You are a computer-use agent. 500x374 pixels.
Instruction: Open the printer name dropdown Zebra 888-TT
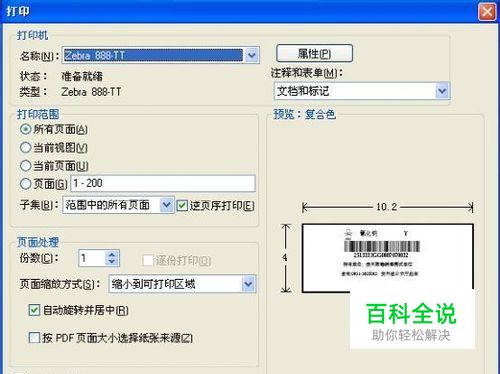(x=161, y=55)
